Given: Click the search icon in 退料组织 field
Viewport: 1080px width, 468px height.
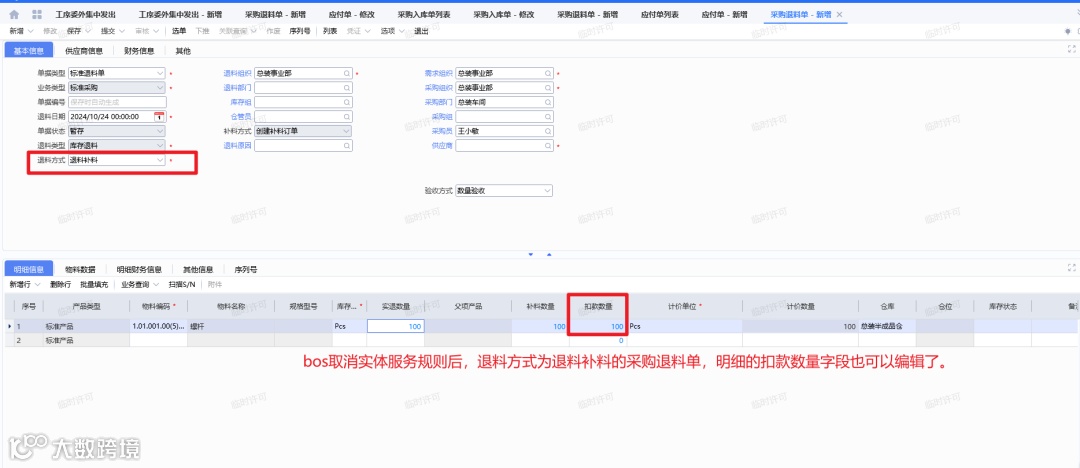Looking at the screenshot, I should pyautogui.click(x=346, y=73).
